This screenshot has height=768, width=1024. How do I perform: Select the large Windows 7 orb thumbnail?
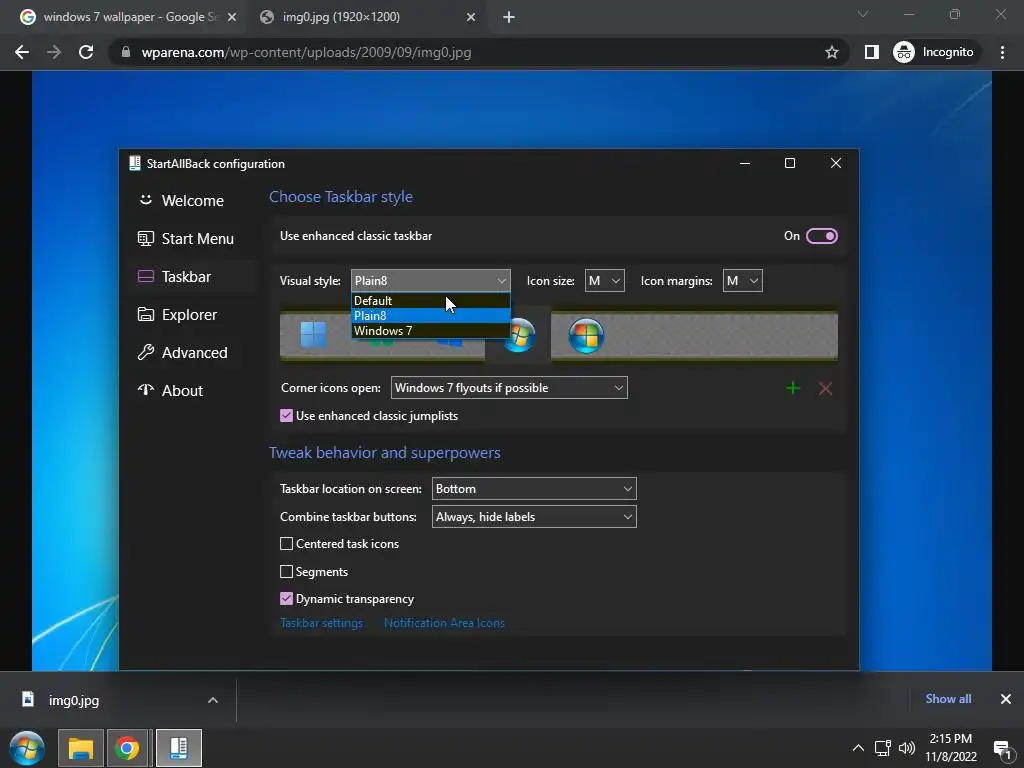(x=586, y=336)
